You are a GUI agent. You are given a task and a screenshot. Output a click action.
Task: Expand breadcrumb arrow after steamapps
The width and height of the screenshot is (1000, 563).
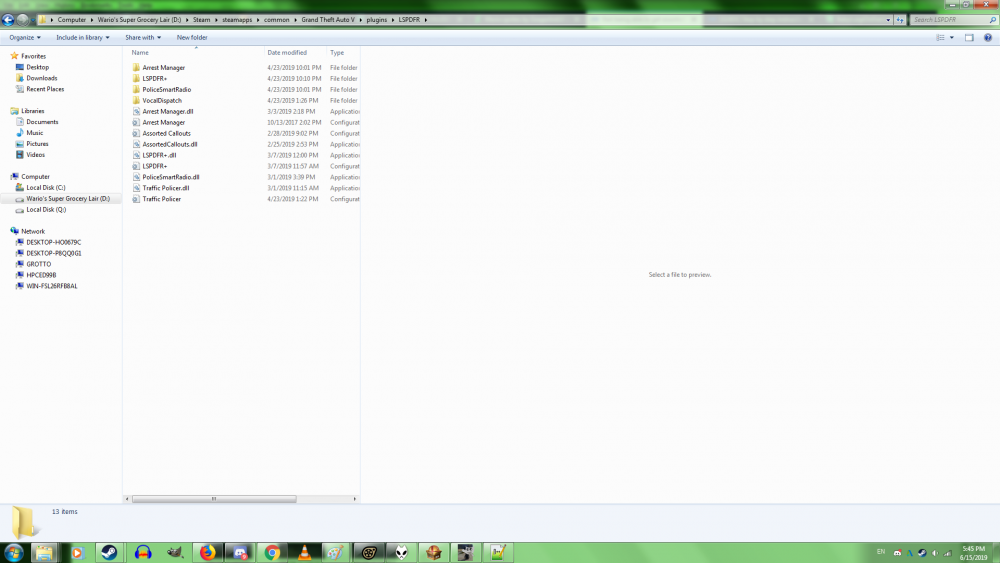point(258,20)
